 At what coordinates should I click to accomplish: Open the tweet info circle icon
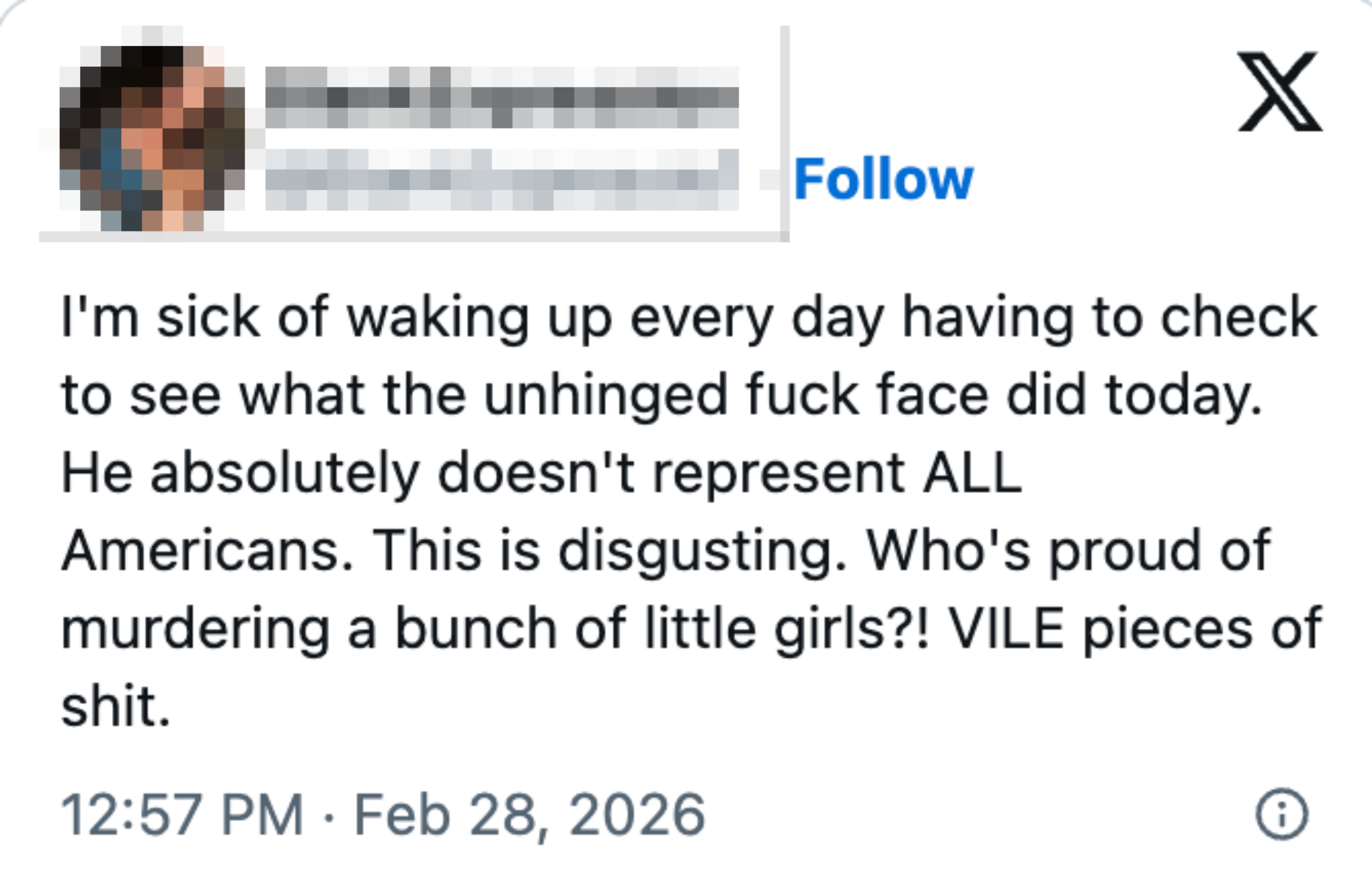1281,814
